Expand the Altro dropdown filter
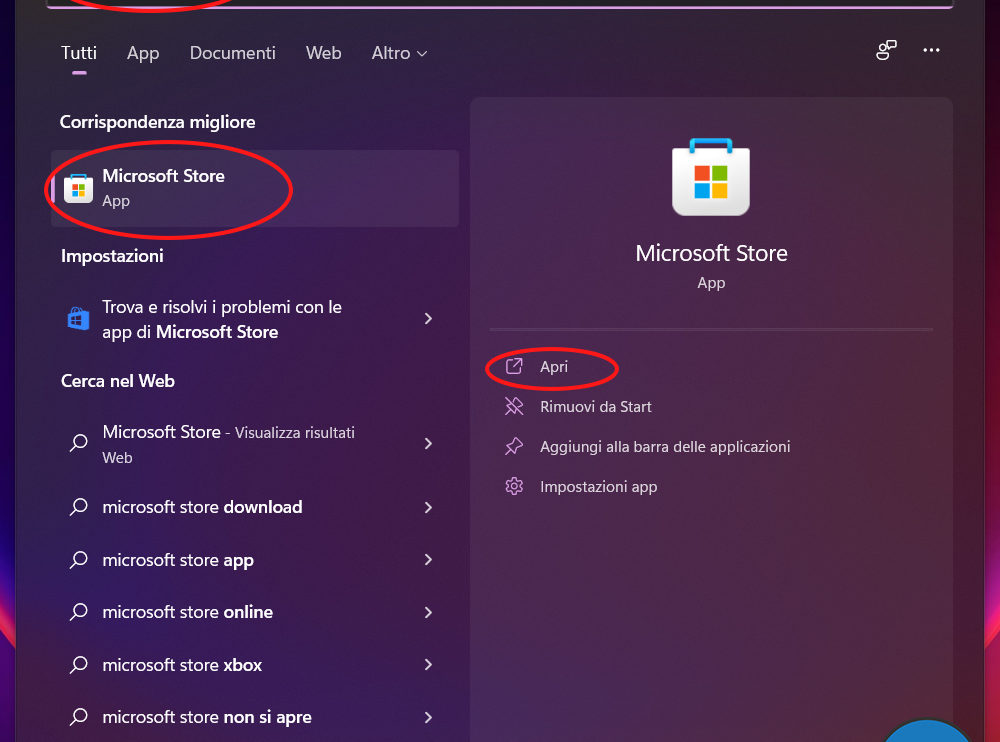The width and height of the screenshot is (1000, 742). [399, 53]
